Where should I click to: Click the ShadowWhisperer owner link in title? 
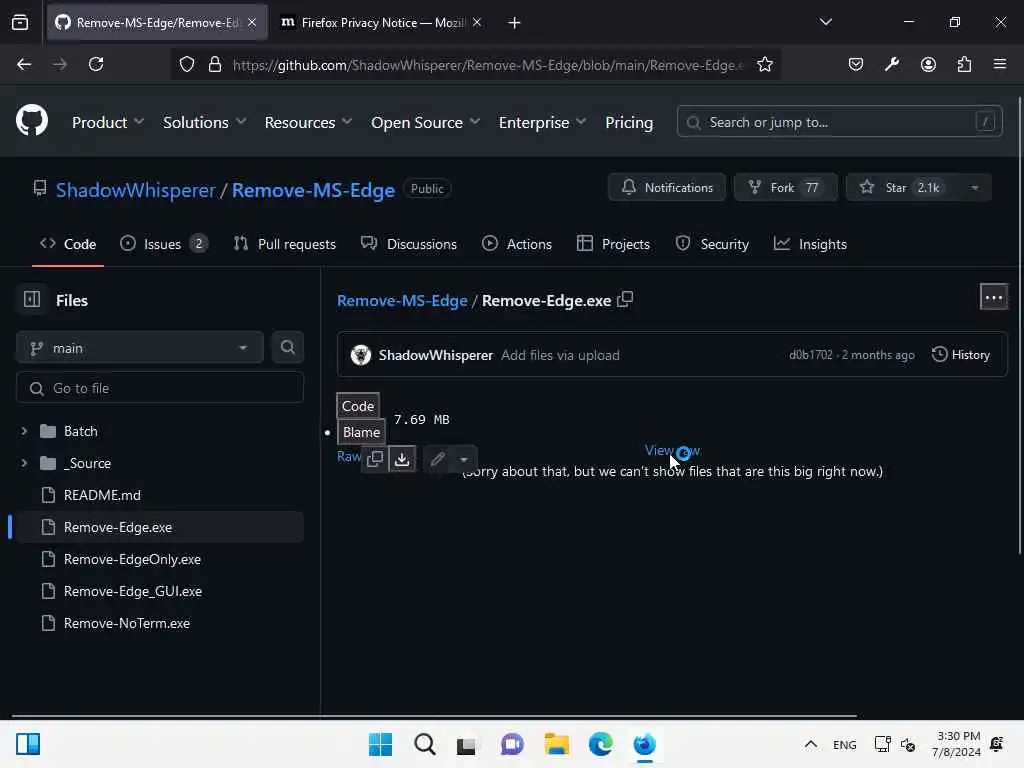[135, 190]
